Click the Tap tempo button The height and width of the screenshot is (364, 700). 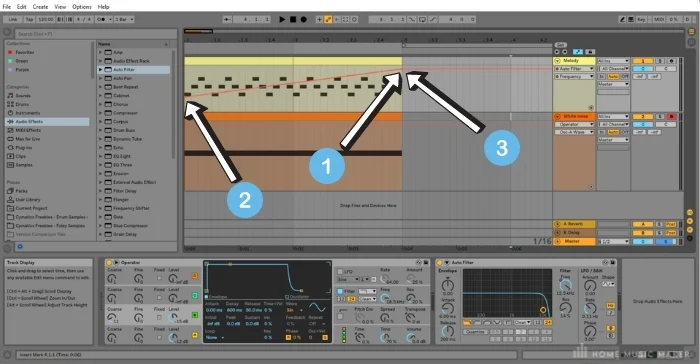click(x=29, y=19)
